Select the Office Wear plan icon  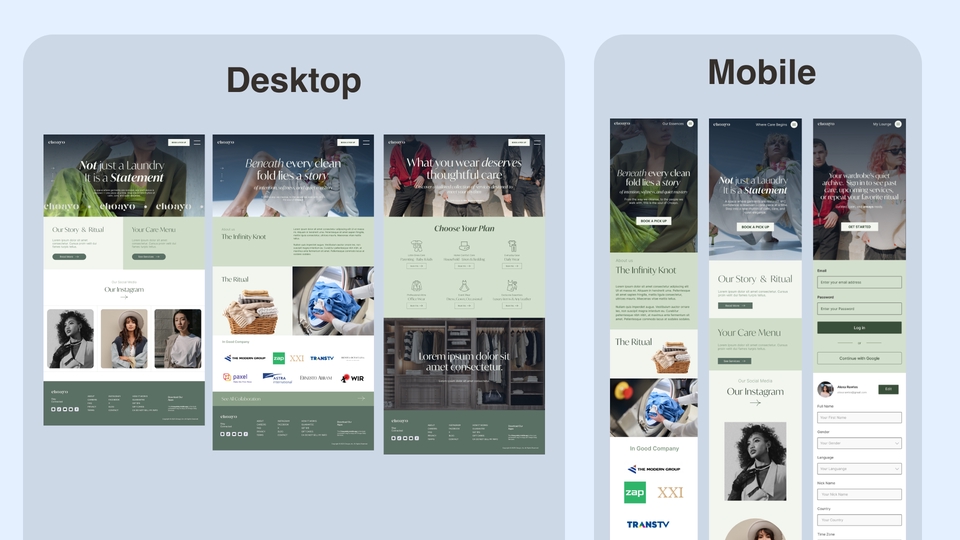coord(416,286)
